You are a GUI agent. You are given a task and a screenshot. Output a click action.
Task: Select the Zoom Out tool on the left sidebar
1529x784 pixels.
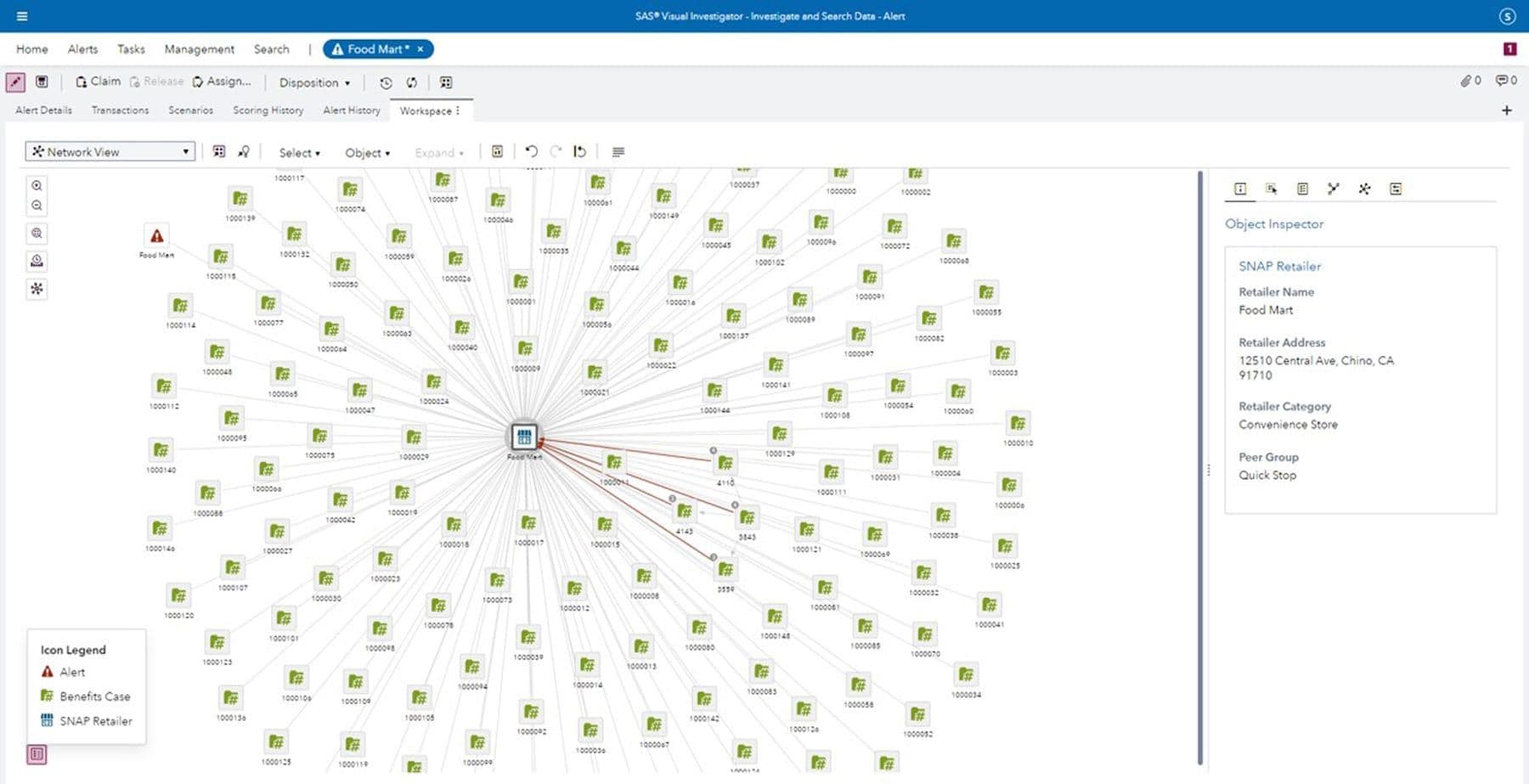click(x=37, y=205)
